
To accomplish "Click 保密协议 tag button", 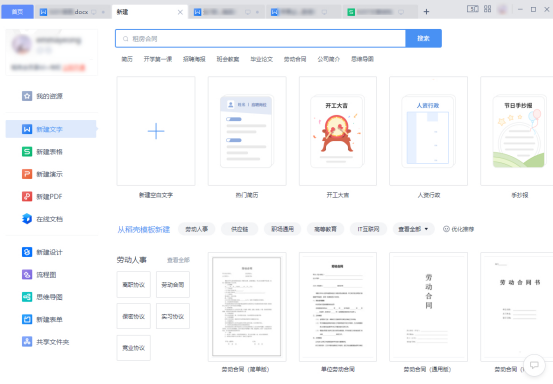I will coord(134,316).
